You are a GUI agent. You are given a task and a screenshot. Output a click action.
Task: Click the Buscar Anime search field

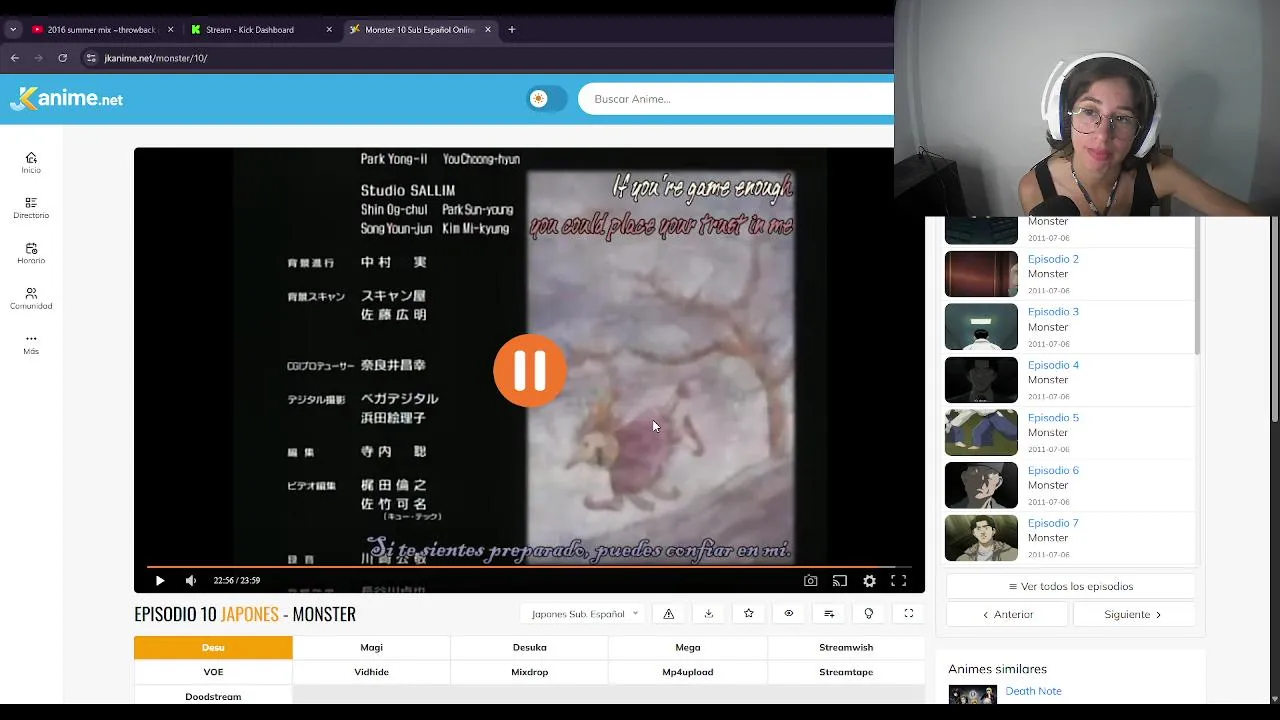[736, 99]
